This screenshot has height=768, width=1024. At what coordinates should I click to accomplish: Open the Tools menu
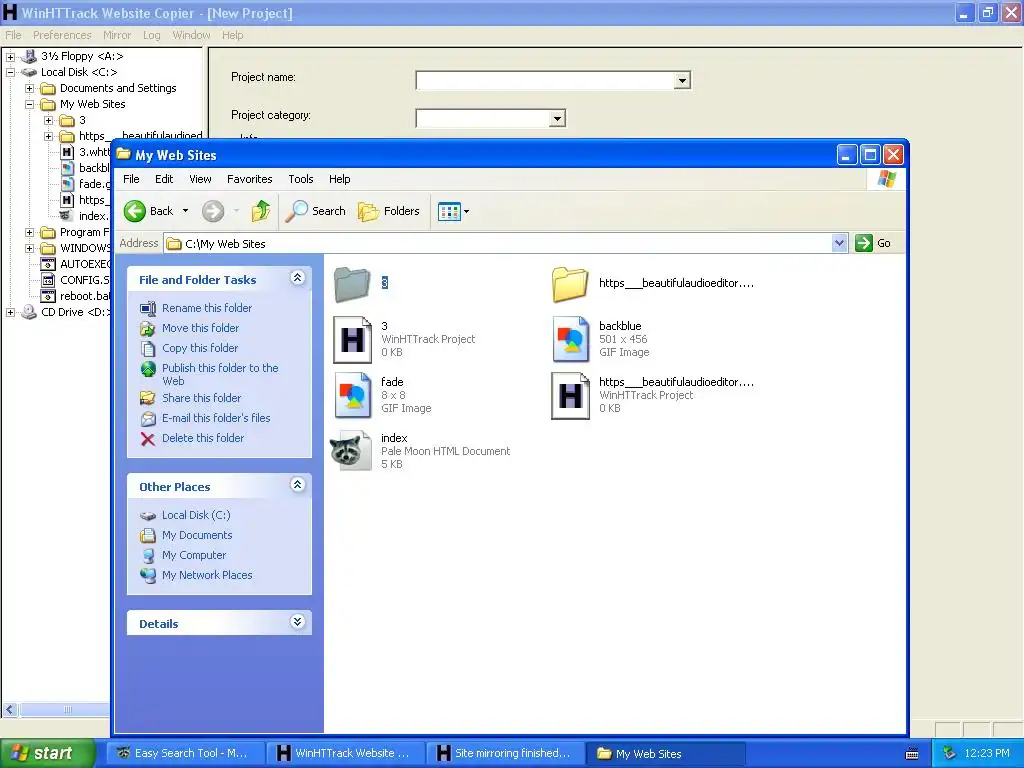pyautogui.click(x=300, y=179)
